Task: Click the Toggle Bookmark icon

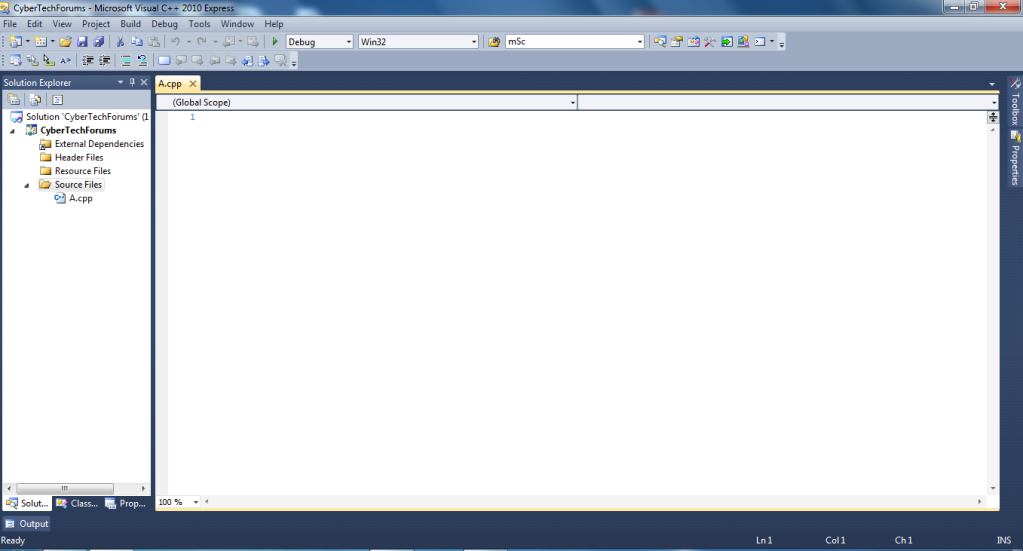Action: pyautogui.click(x=164, y=61)
